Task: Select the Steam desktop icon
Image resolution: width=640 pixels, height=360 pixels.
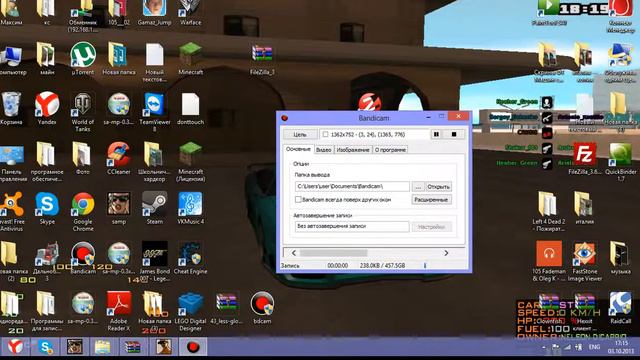Action: [154, 208]
